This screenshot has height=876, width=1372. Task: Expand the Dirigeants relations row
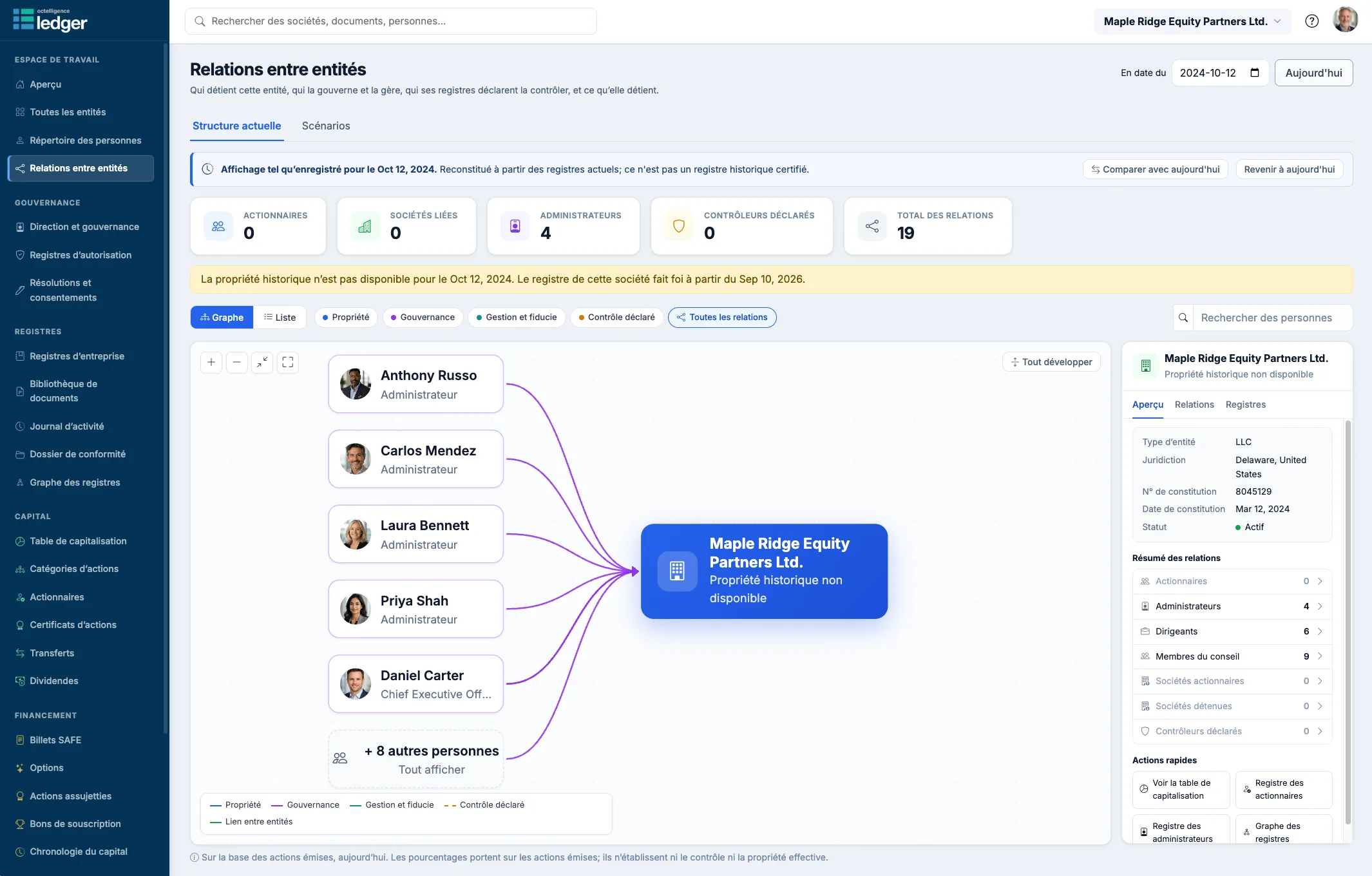[x=1232, y=631]
